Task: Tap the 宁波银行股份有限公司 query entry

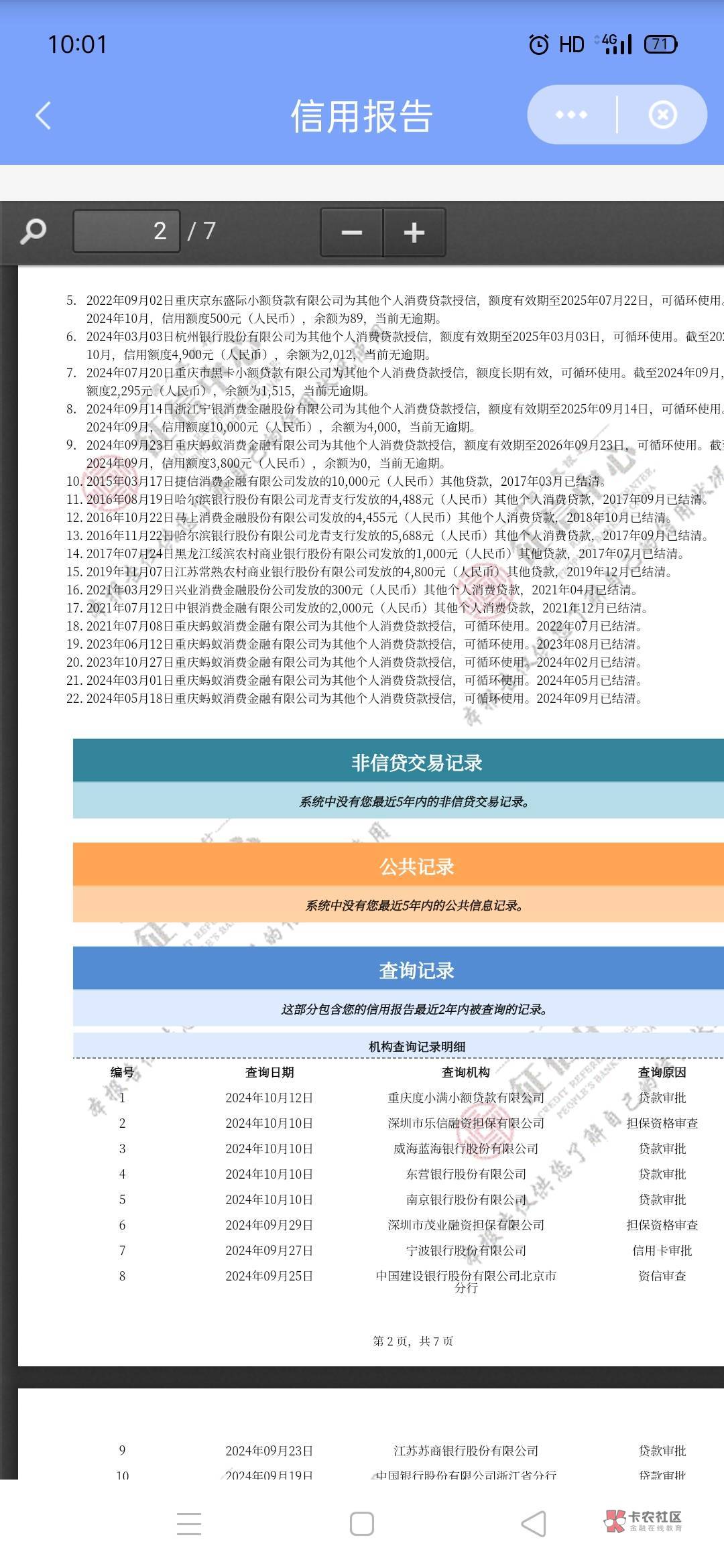Action: [x=466, y=1250]
